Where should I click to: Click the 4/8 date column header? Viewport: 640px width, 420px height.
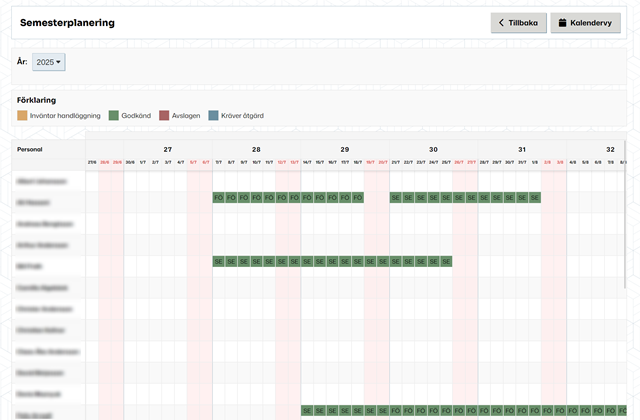[573, 162]
